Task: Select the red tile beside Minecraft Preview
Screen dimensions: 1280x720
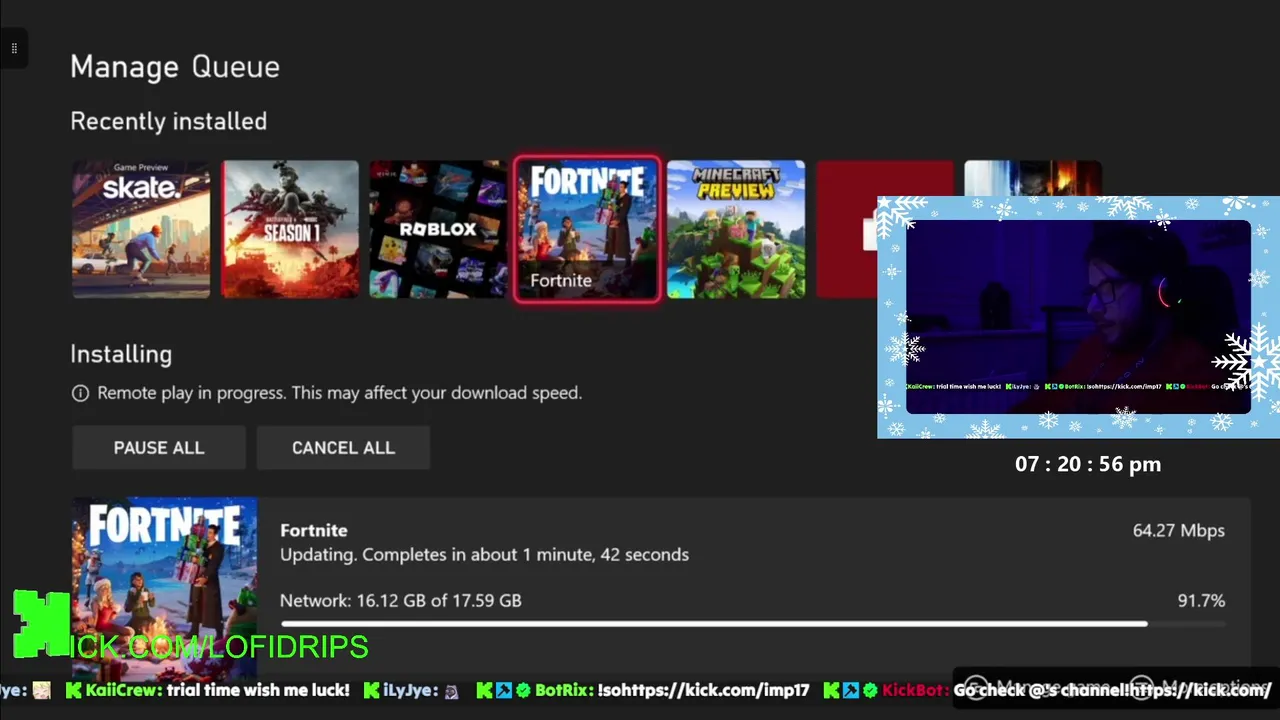Action: point(846,229)
